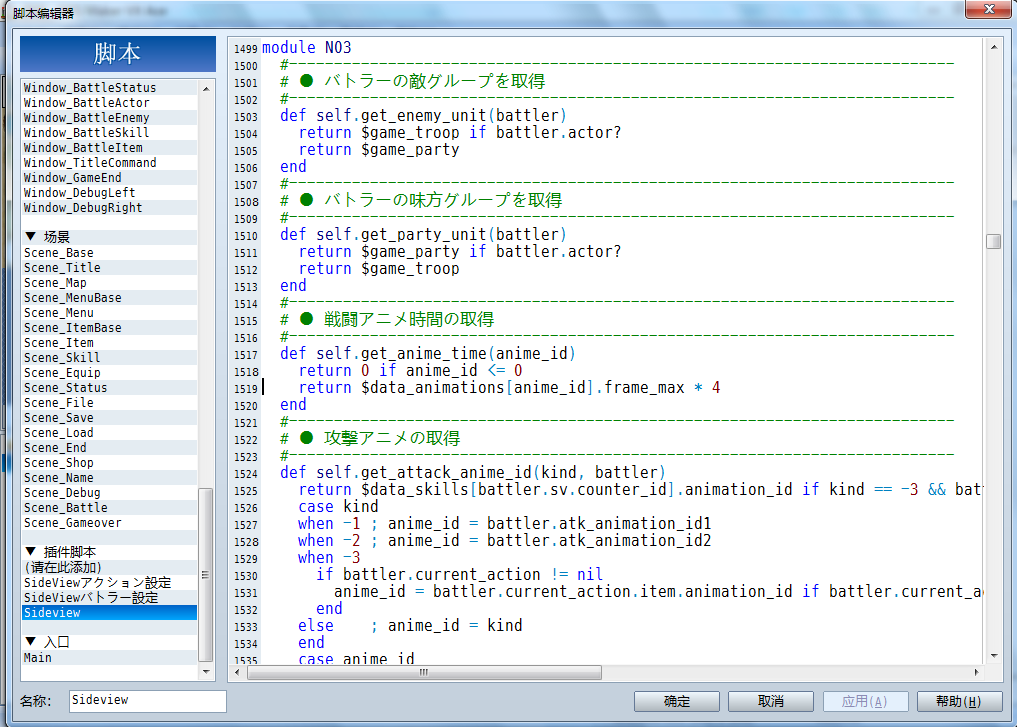
Task: Click the code editor vertical scrollbar thumb
Action: tap(994, 241)
